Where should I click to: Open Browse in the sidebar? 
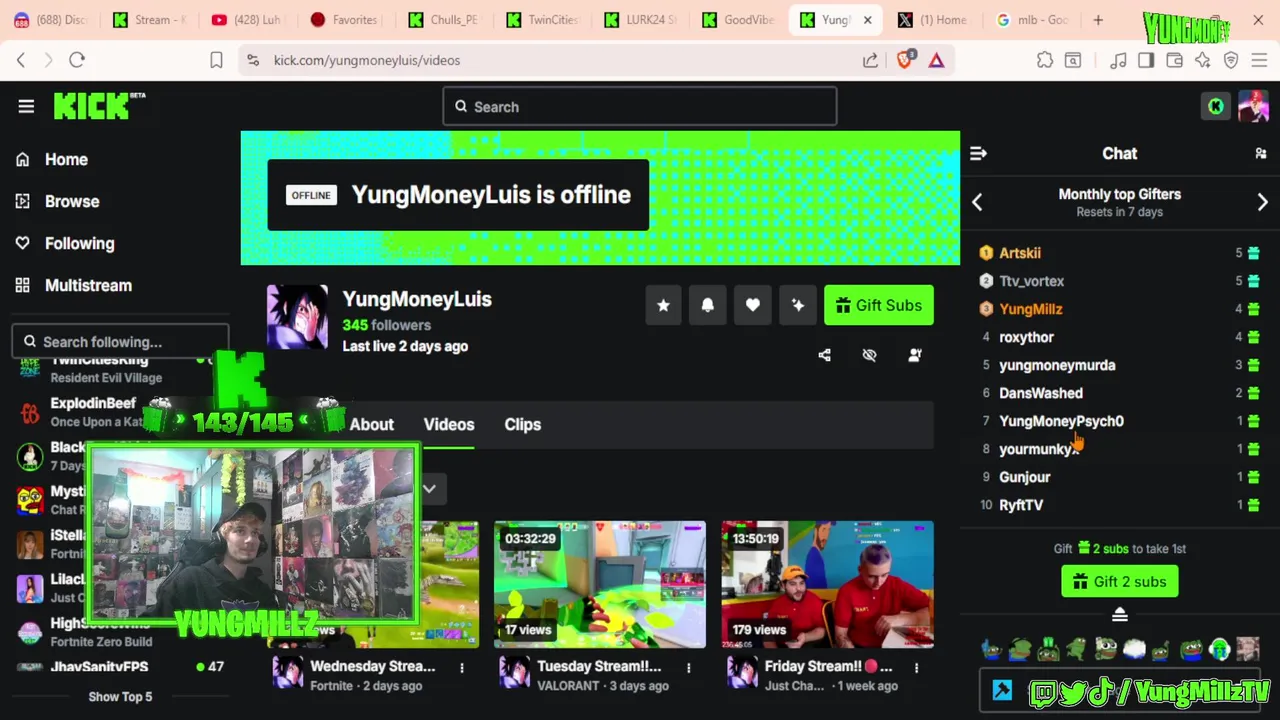[72, 201]
